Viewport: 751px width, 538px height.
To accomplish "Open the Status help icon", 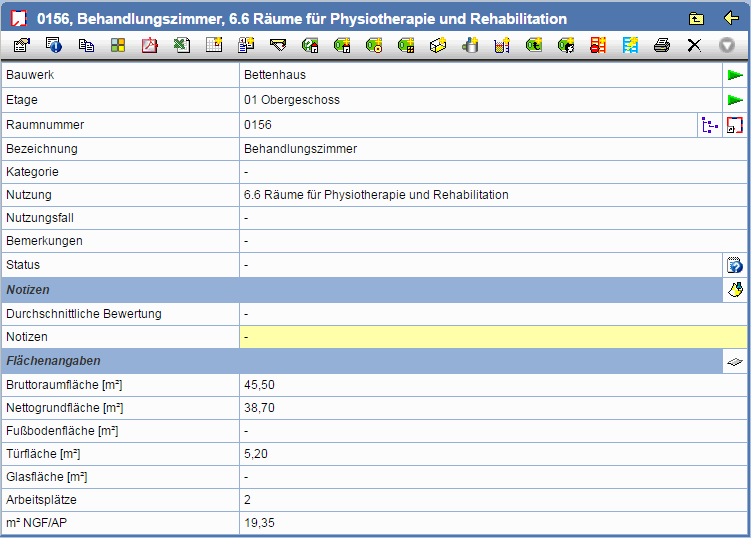I will click(736, 265).
